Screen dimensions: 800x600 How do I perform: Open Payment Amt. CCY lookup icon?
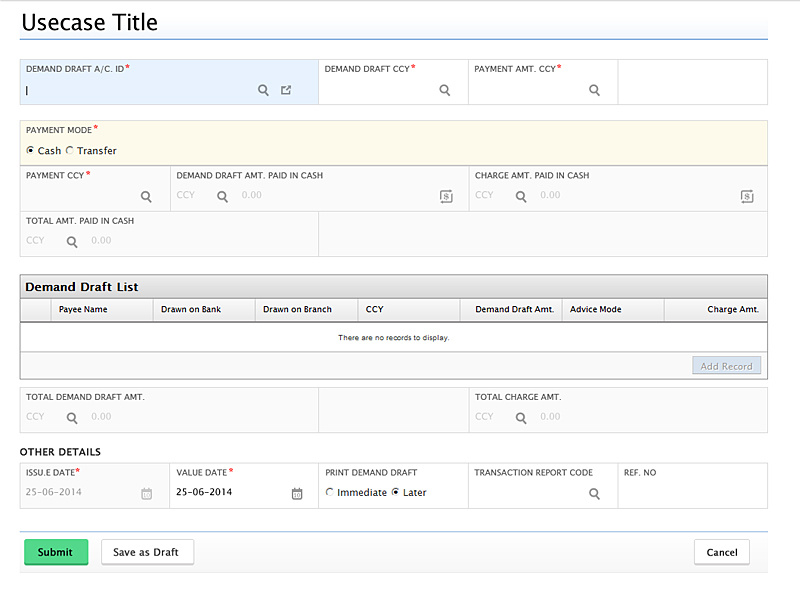coord(594,90)
